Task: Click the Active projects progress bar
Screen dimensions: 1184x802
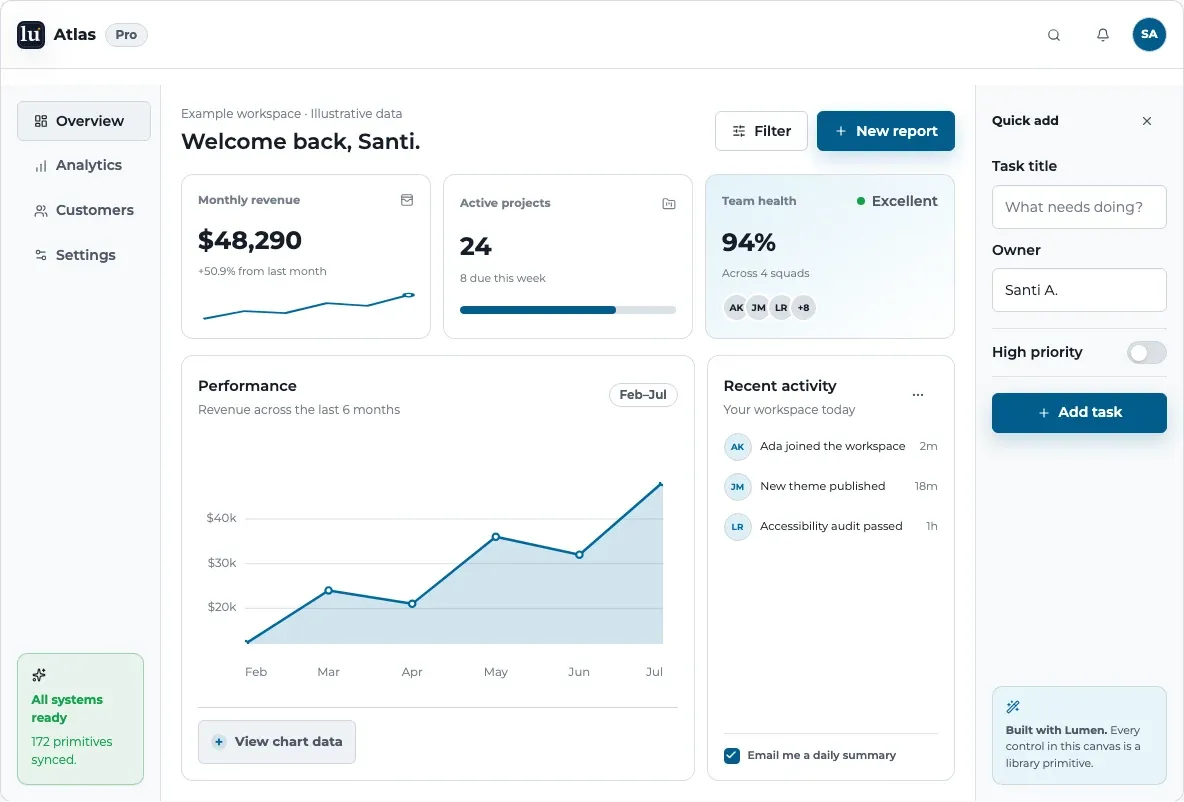Action: pos(568,310)
